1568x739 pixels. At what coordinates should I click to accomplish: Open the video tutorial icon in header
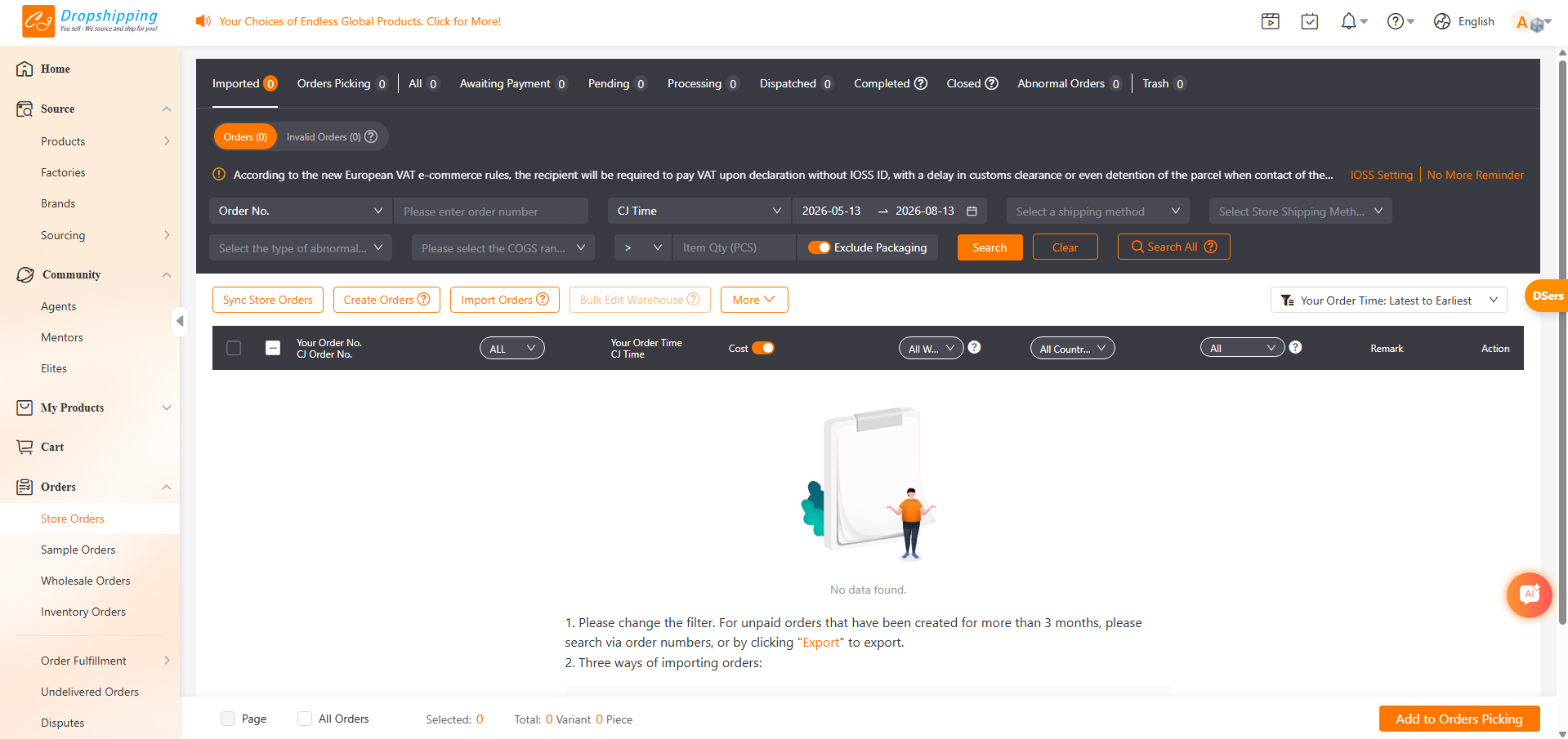click(1271, 21)
